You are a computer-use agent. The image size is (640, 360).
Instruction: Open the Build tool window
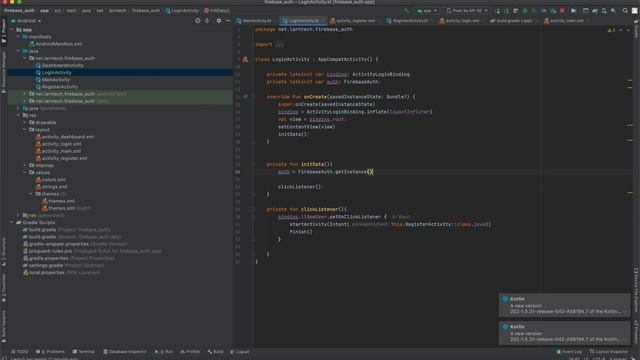[x=216, y=351]
